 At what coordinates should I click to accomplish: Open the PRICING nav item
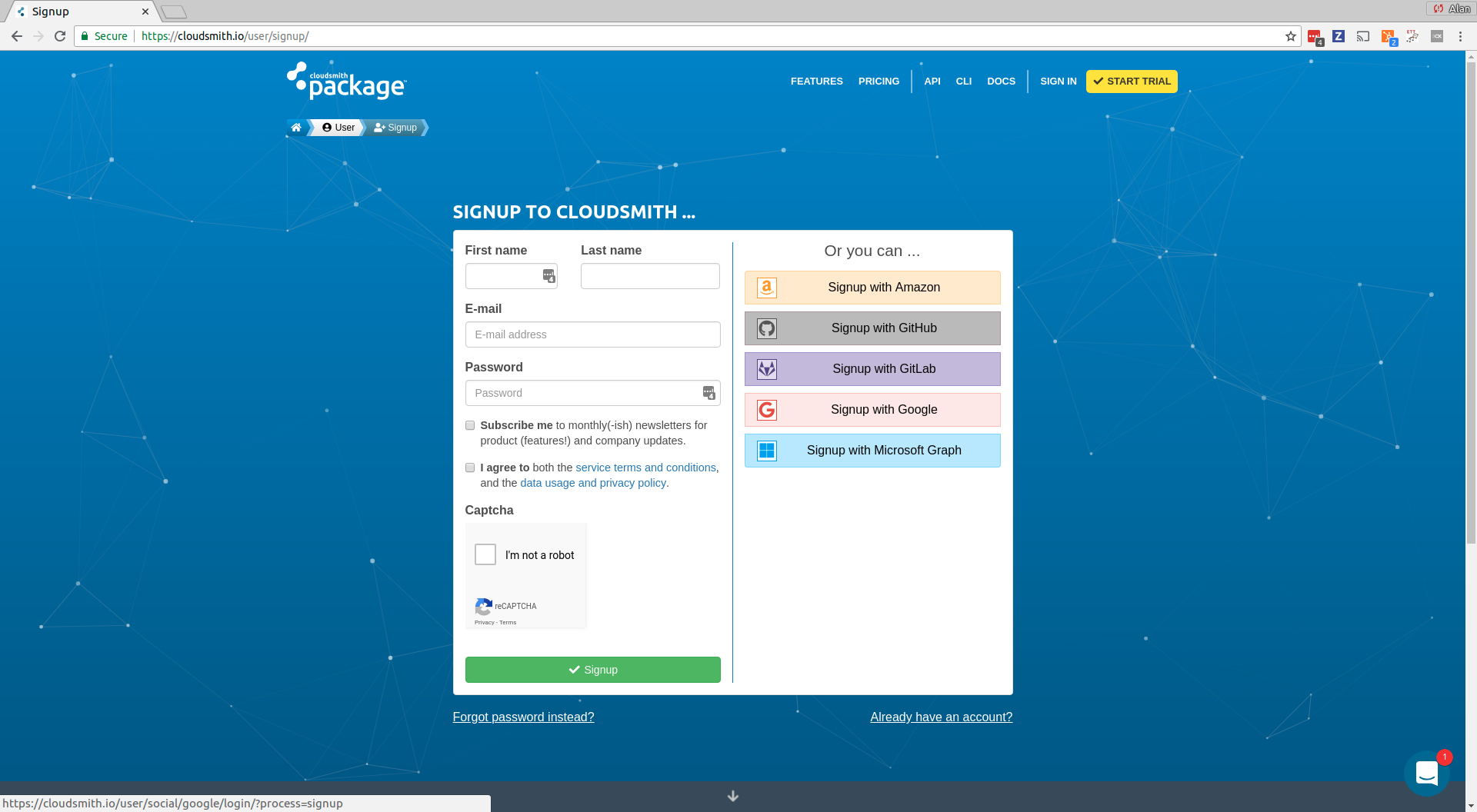(x=879, y=82)
